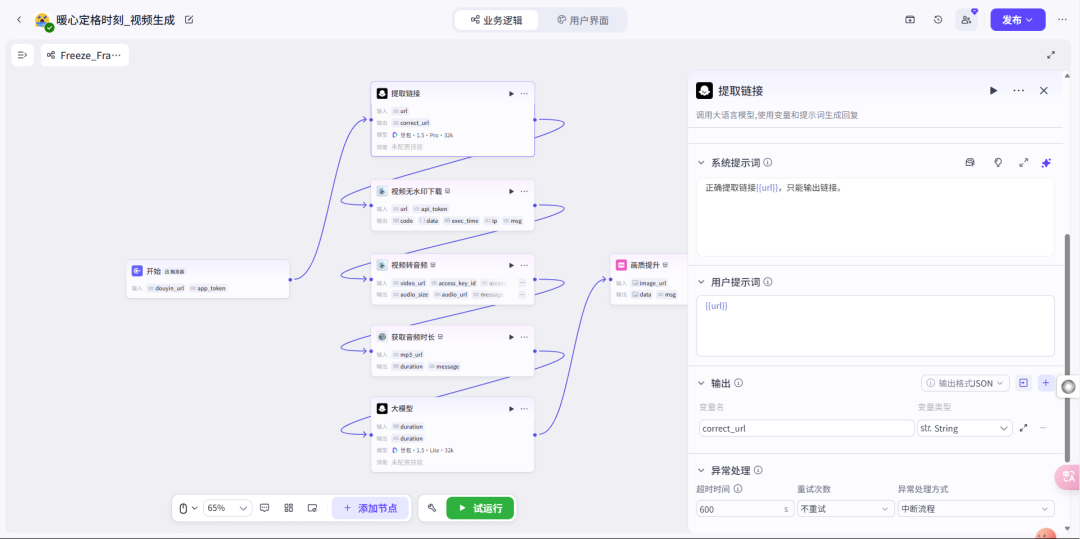Collapse the 用户提示词 section
This screenshot has height=539, width=1080.
701,282
